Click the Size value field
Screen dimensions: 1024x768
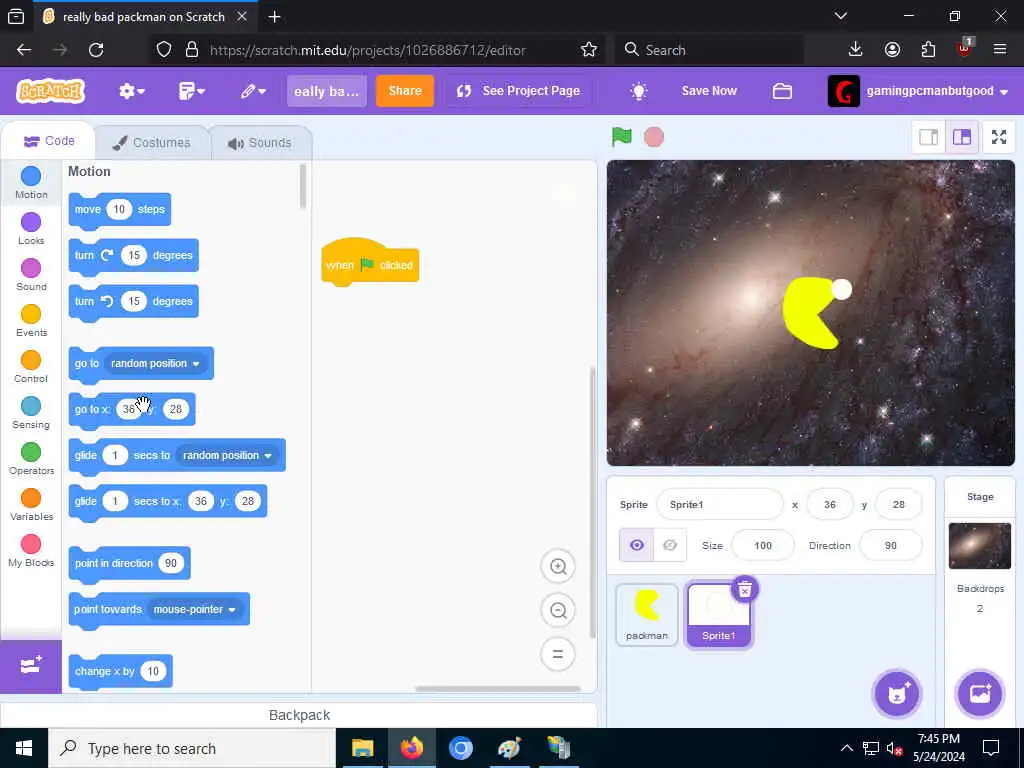763,545
